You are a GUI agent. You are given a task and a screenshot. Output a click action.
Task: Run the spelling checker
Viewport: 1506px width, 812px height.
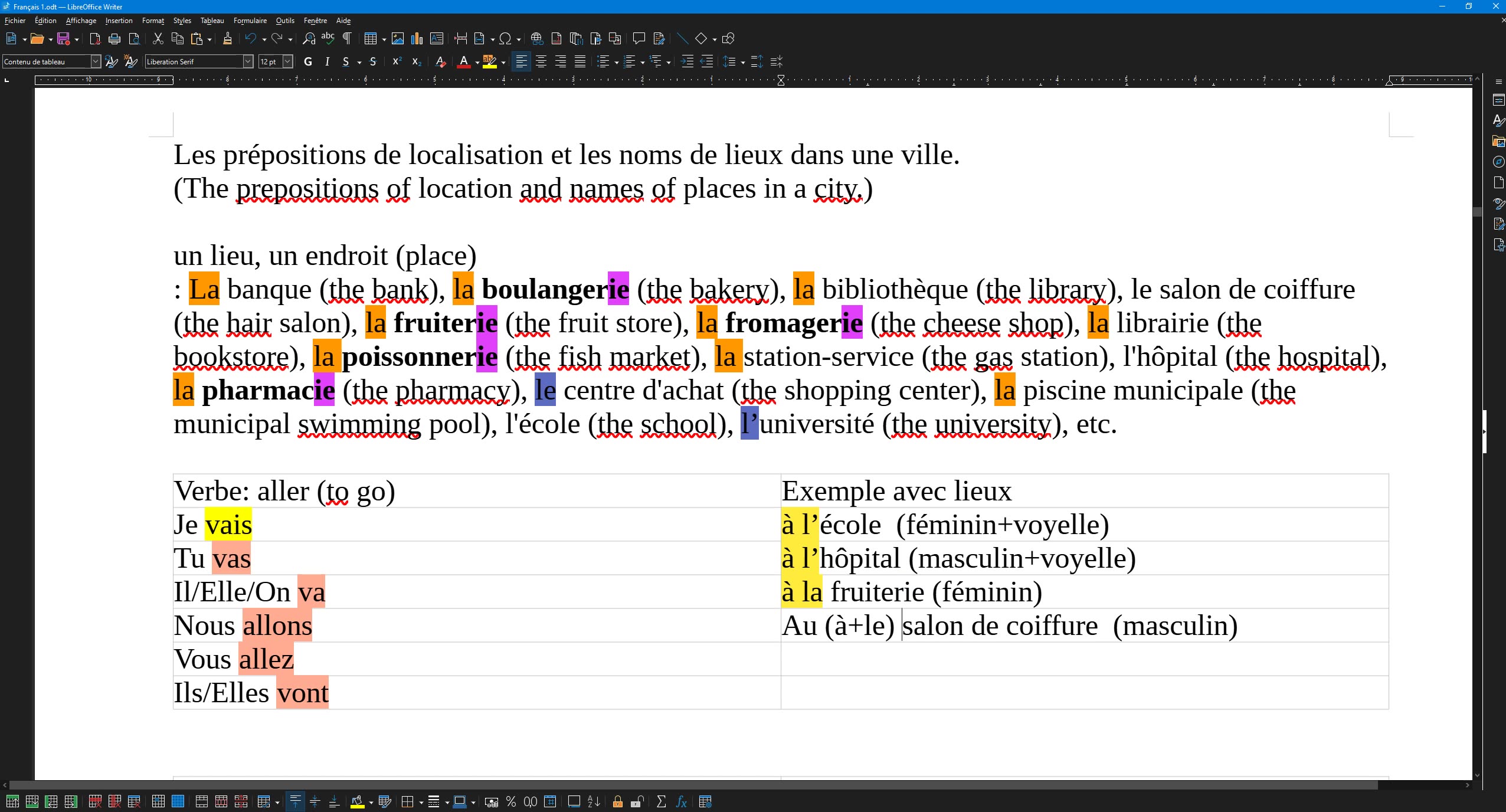pyautogui.click(x=328, y=38)
